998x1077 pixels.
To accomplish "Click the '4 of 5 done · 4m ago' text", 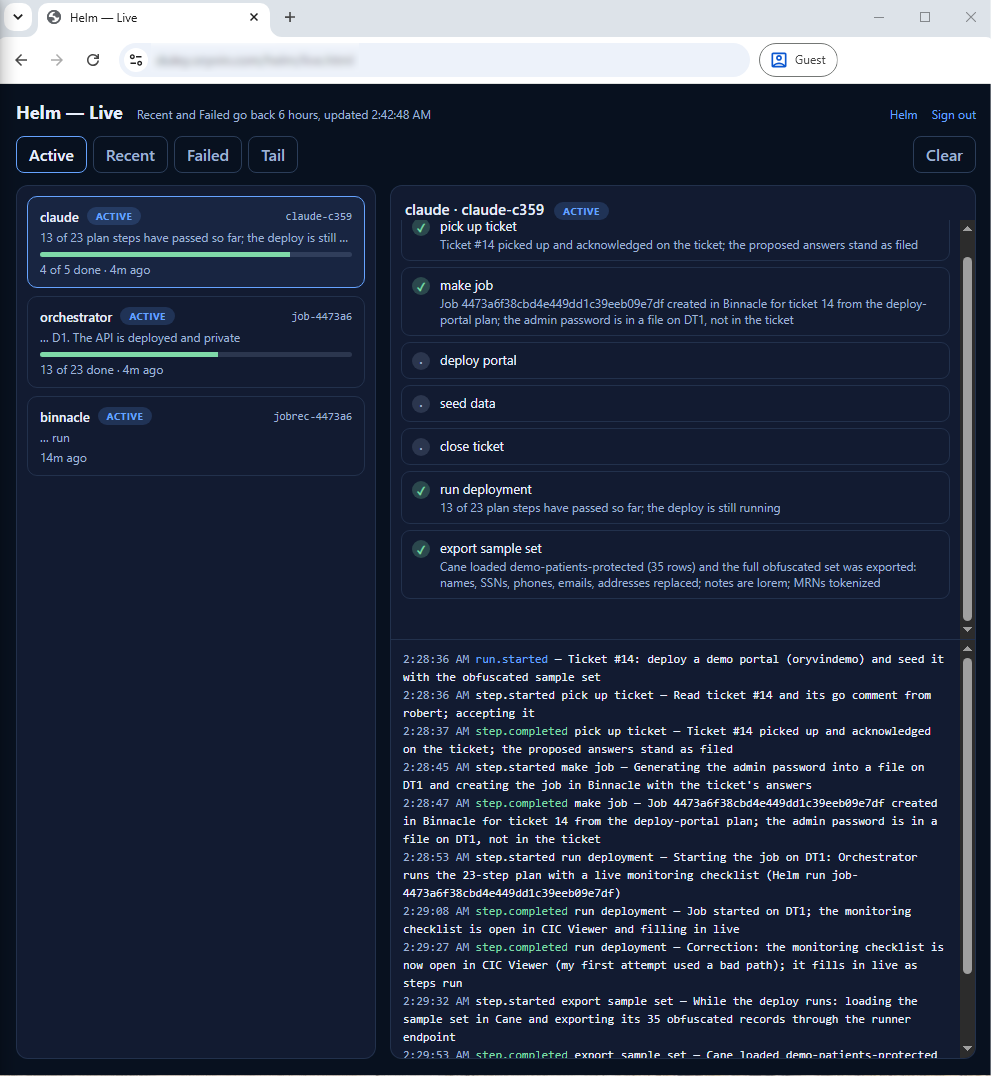I will [x=95, y=271].
